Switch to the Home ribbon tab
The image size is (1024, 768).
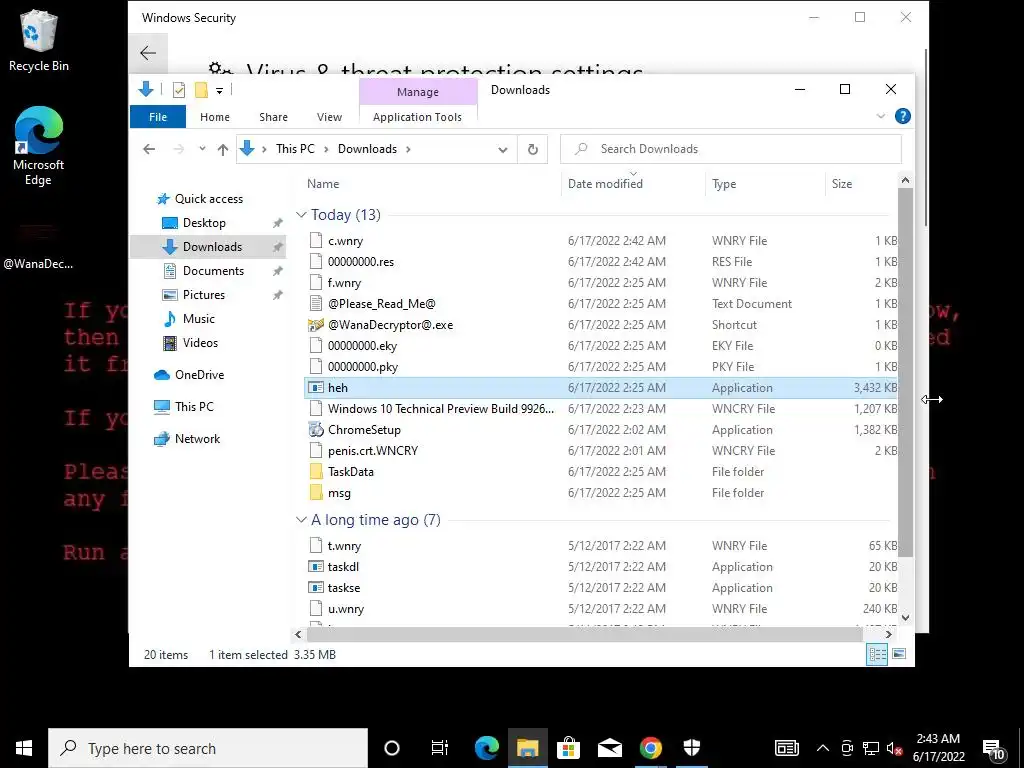point(215,117)
